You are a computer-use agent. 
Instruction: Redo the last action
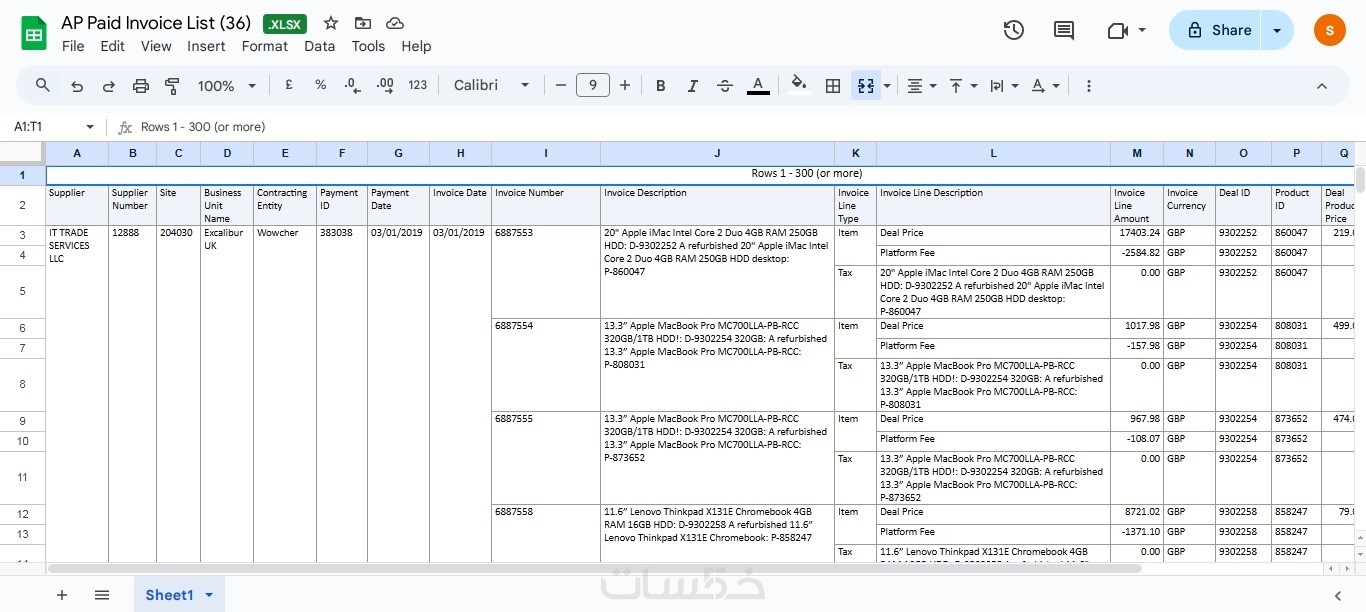point(109,86)
